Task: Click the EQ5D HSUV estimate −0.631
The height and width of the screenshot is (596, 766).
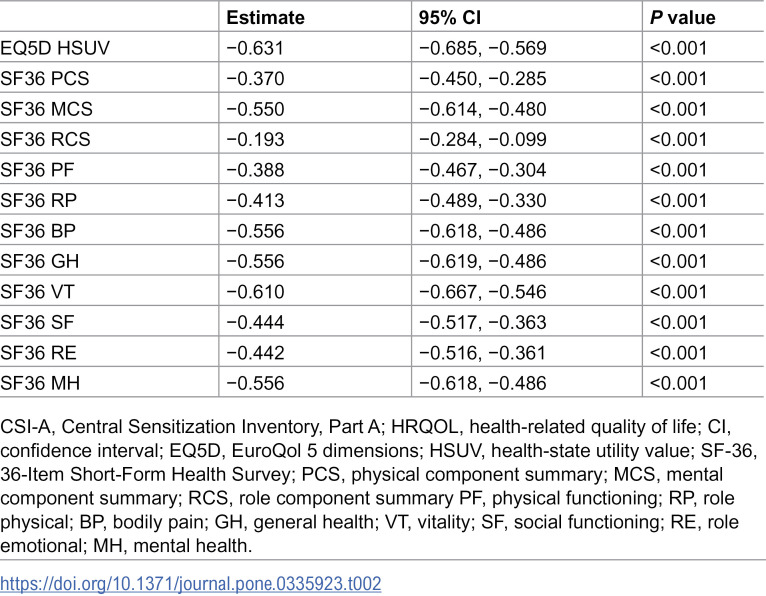Action: [x=255, y=48]
